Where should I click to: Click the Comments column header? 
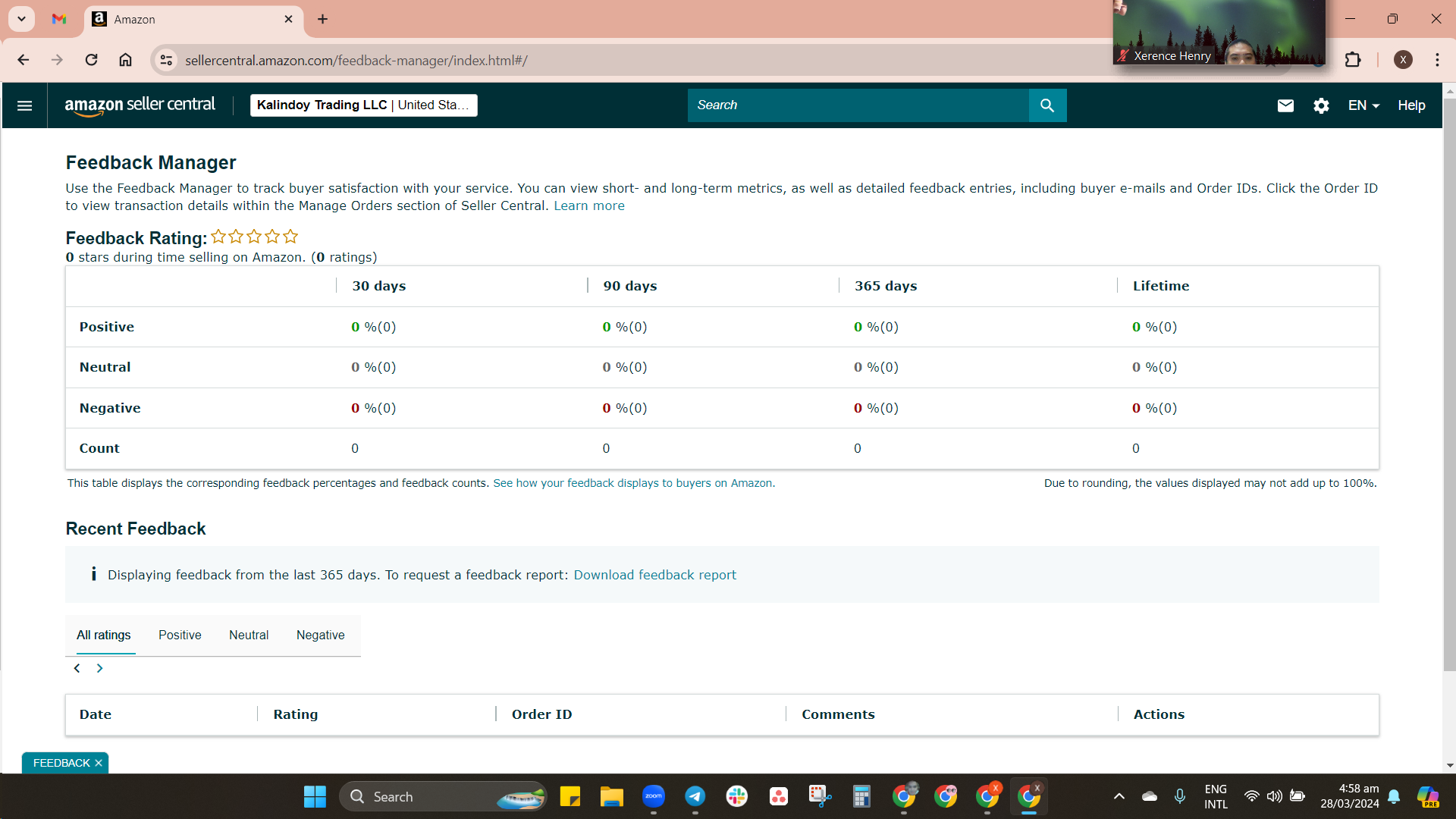(838, 714)
